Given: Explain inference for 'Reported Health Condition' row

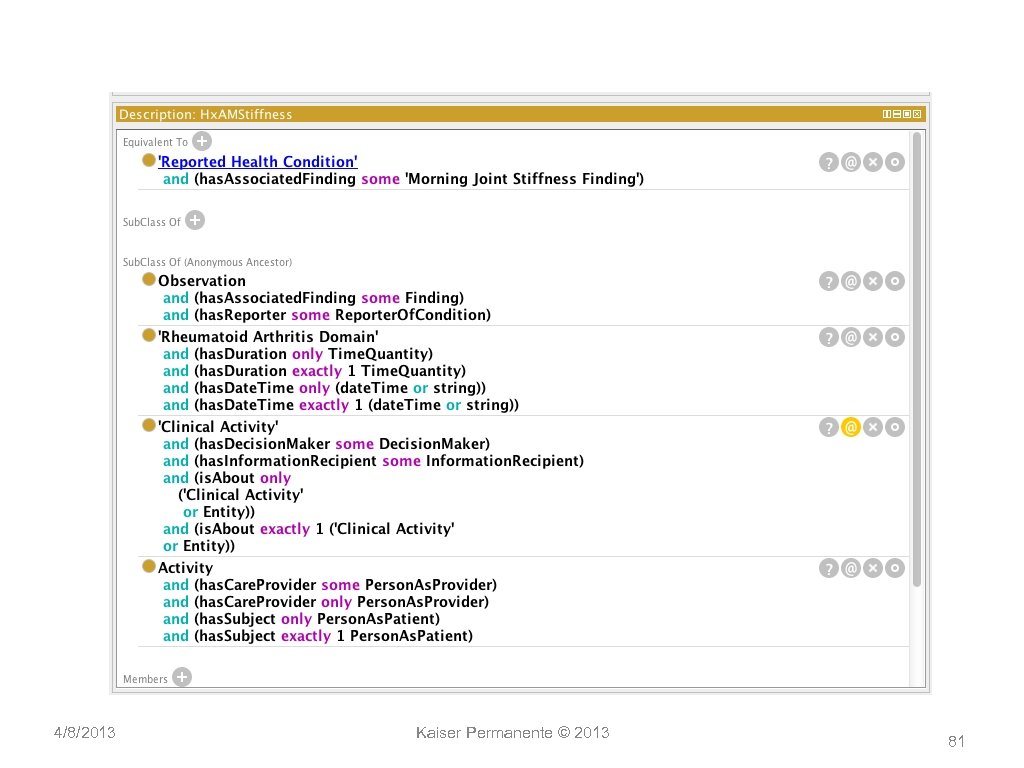Looking at the screenshot, I should [829, 162].
